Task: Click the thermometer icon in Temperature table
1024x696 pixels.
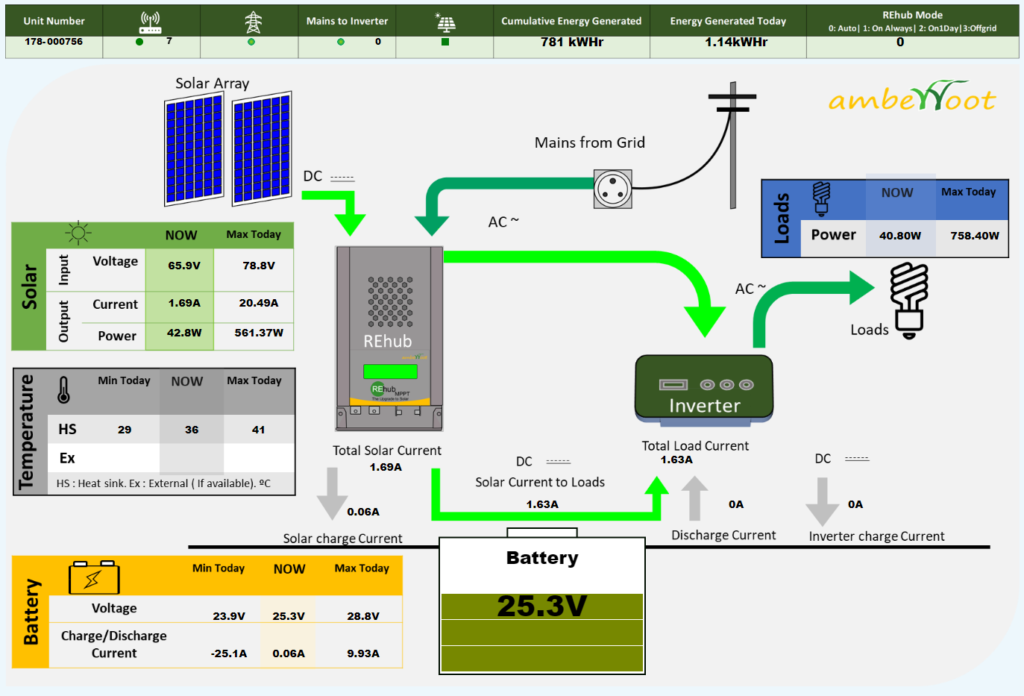Action: pyautogui.click(x=63, y=390)
